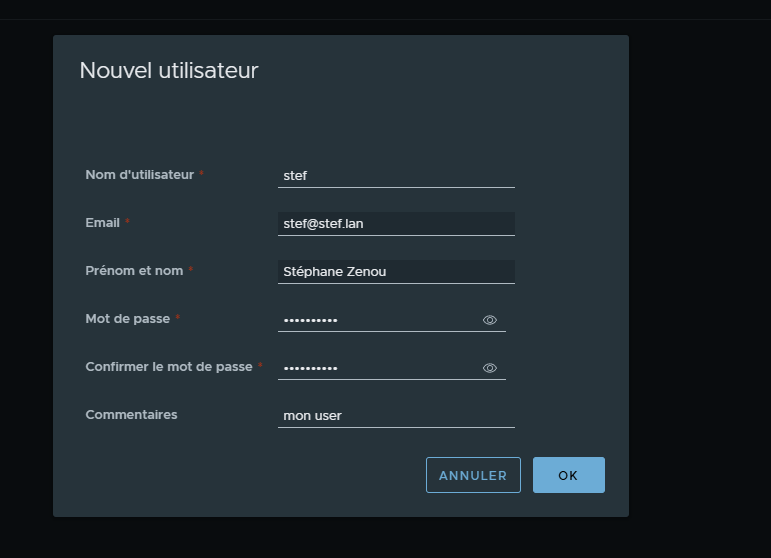
Task: Click the Confirmer le mot de passe label
Action: [168, 367]
